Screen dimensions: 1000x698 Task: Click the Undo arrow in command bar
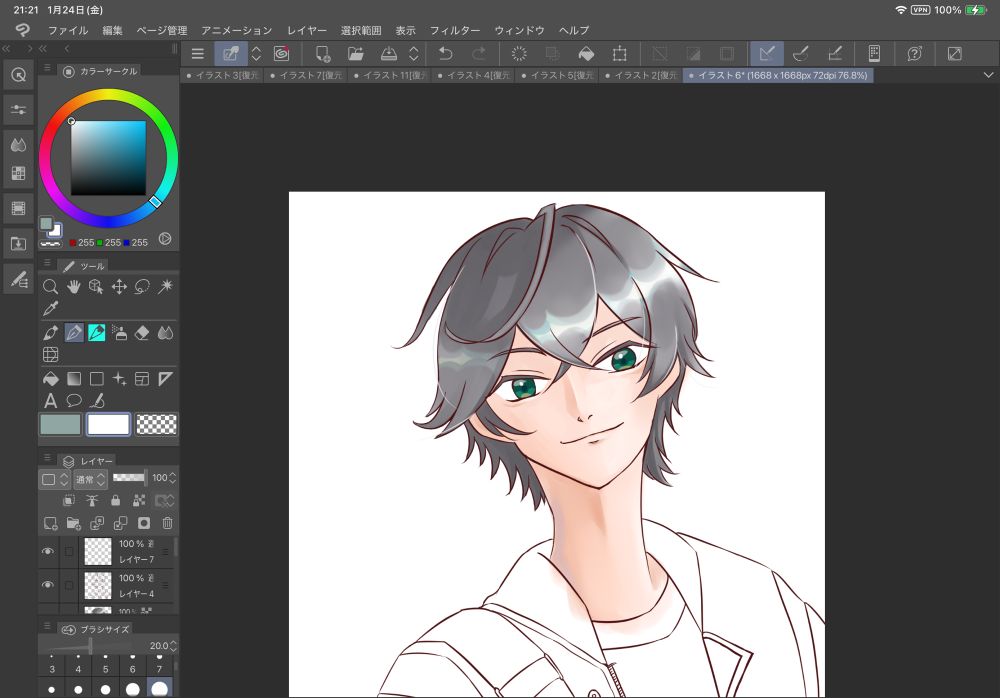coord(446,54)
